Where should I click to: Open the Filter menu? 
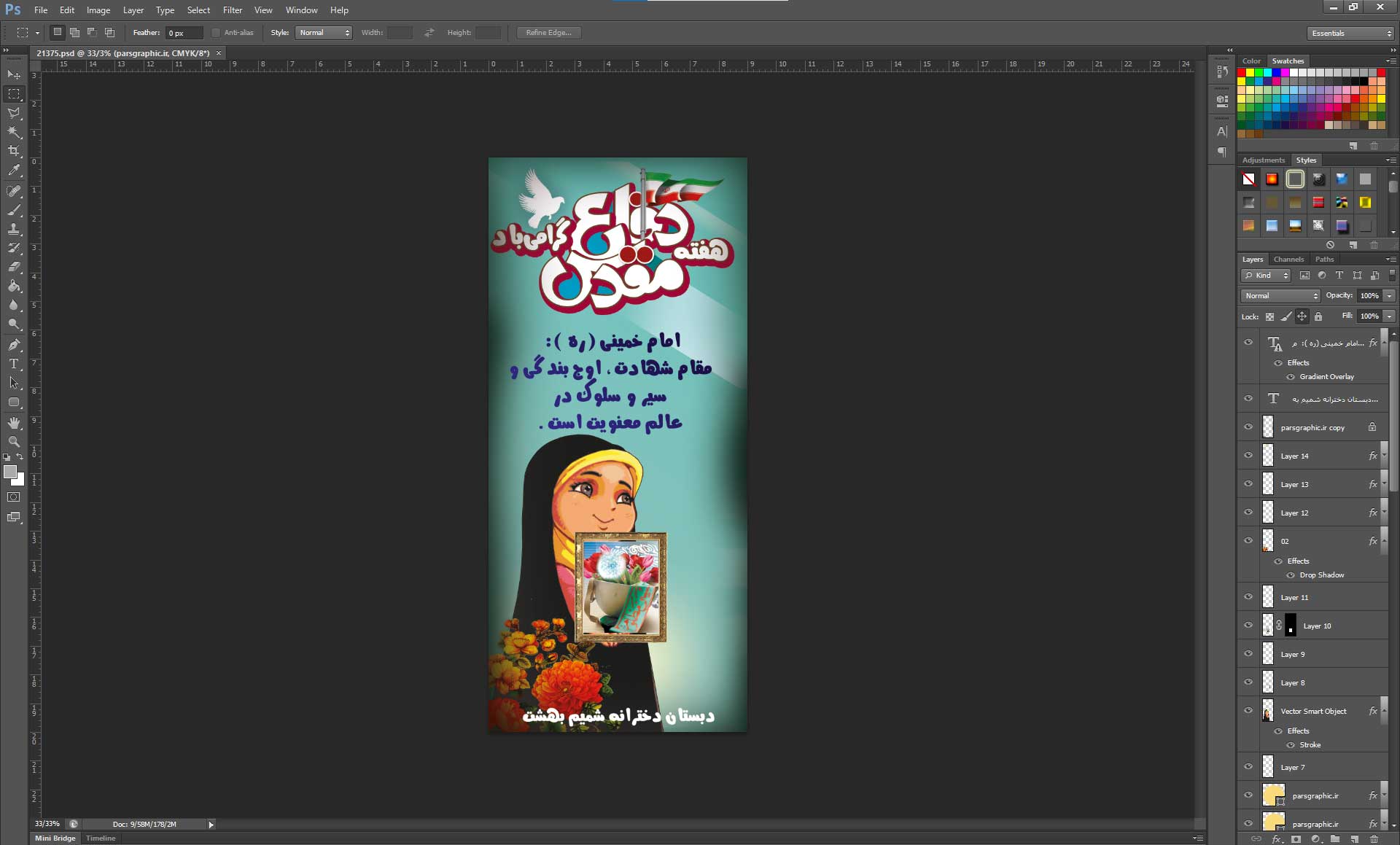coord(233,10)
